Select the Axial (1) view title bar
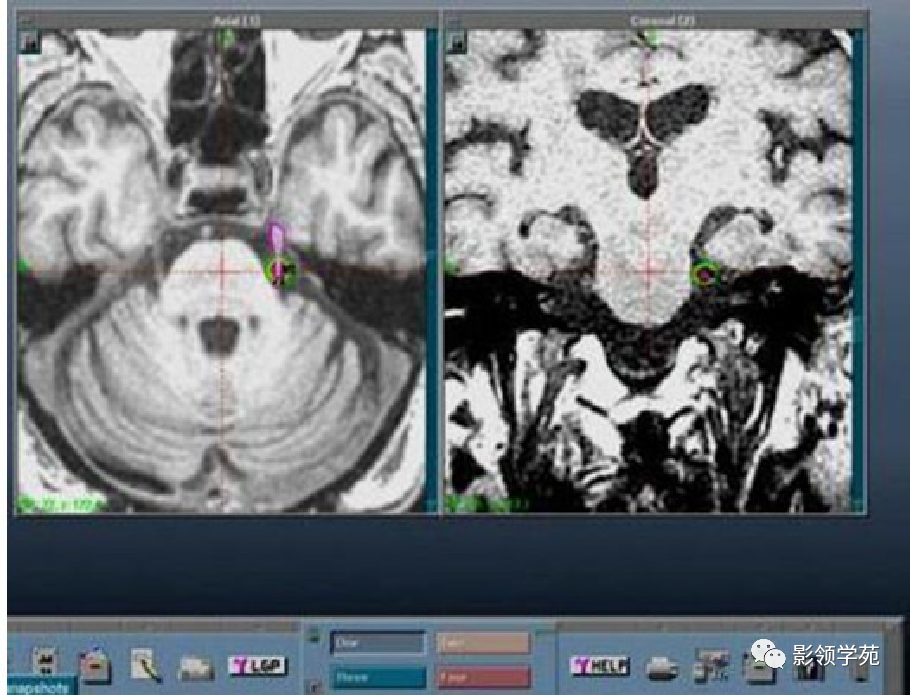Image resolution: width=910 pixels, height=696 pixels. [228, 20]
